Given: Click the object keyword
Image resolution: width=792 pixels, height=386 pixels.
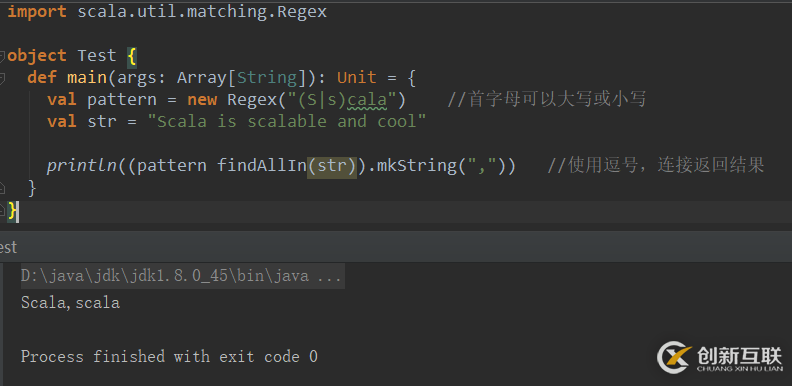Looking at the screenshot, I should (37, 56).
